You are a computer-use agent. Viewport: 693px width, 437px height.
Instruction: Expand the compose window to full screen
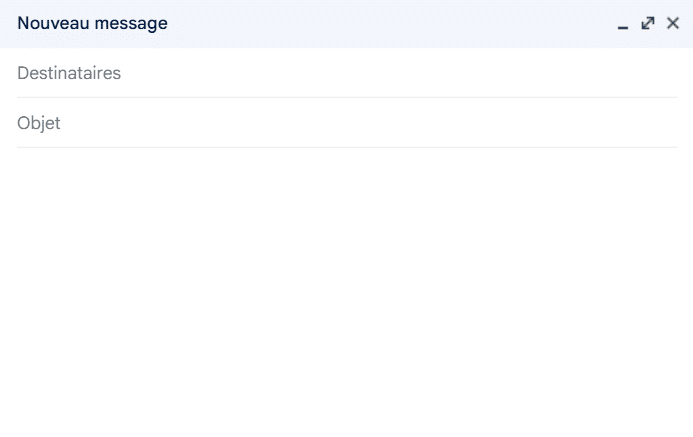[648, 23]
